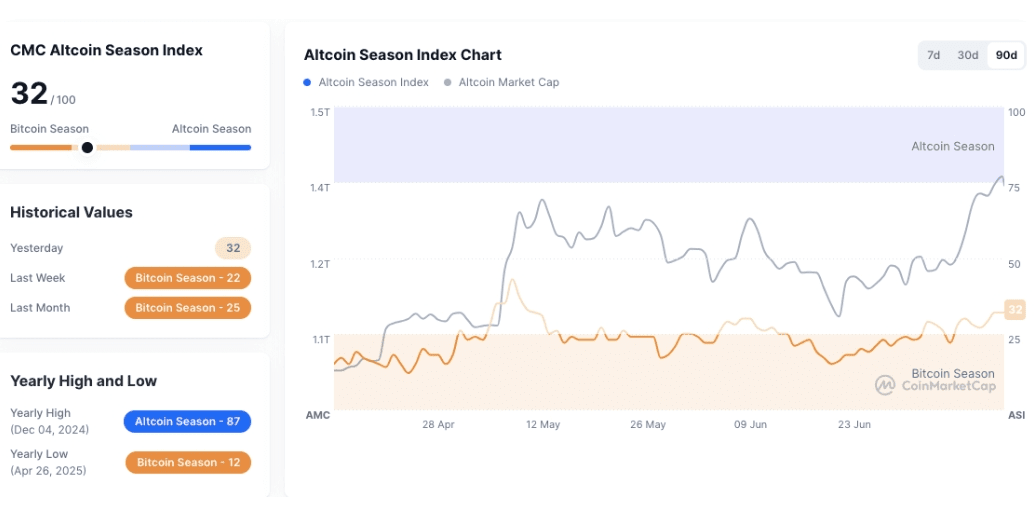Click the Last Week Bitcoin Season badge

pyautogui.click(x=187, y=278)
